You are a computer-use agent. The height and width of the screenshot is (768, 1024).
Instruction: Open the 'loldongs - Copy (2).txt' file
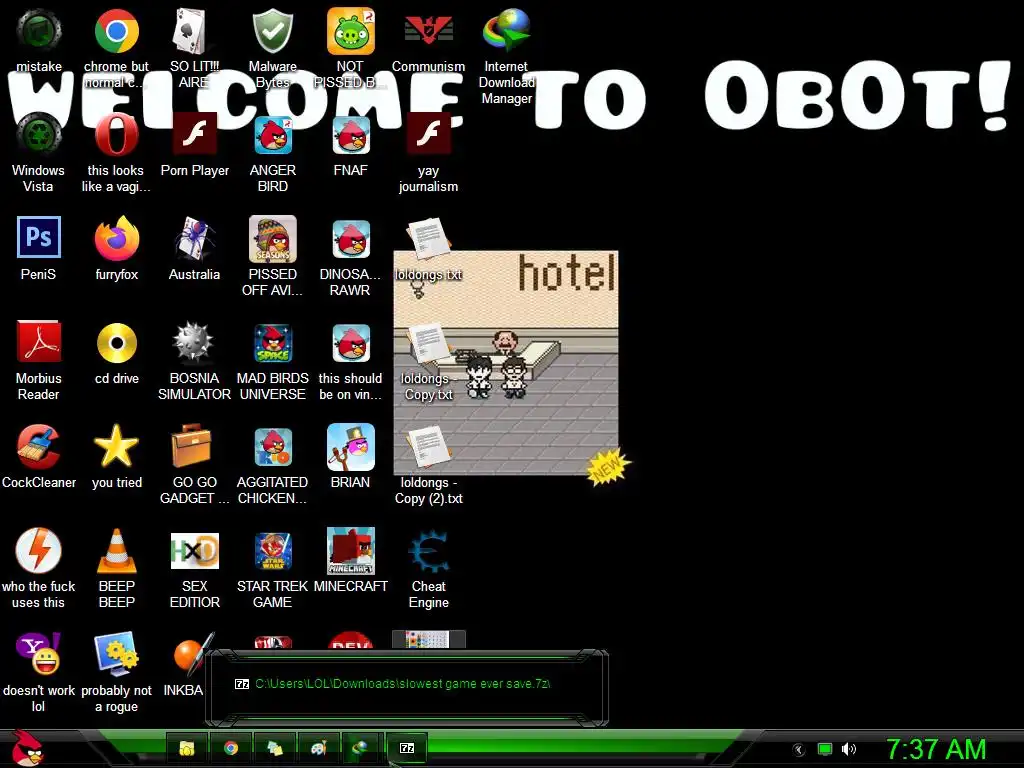(428, 447)
